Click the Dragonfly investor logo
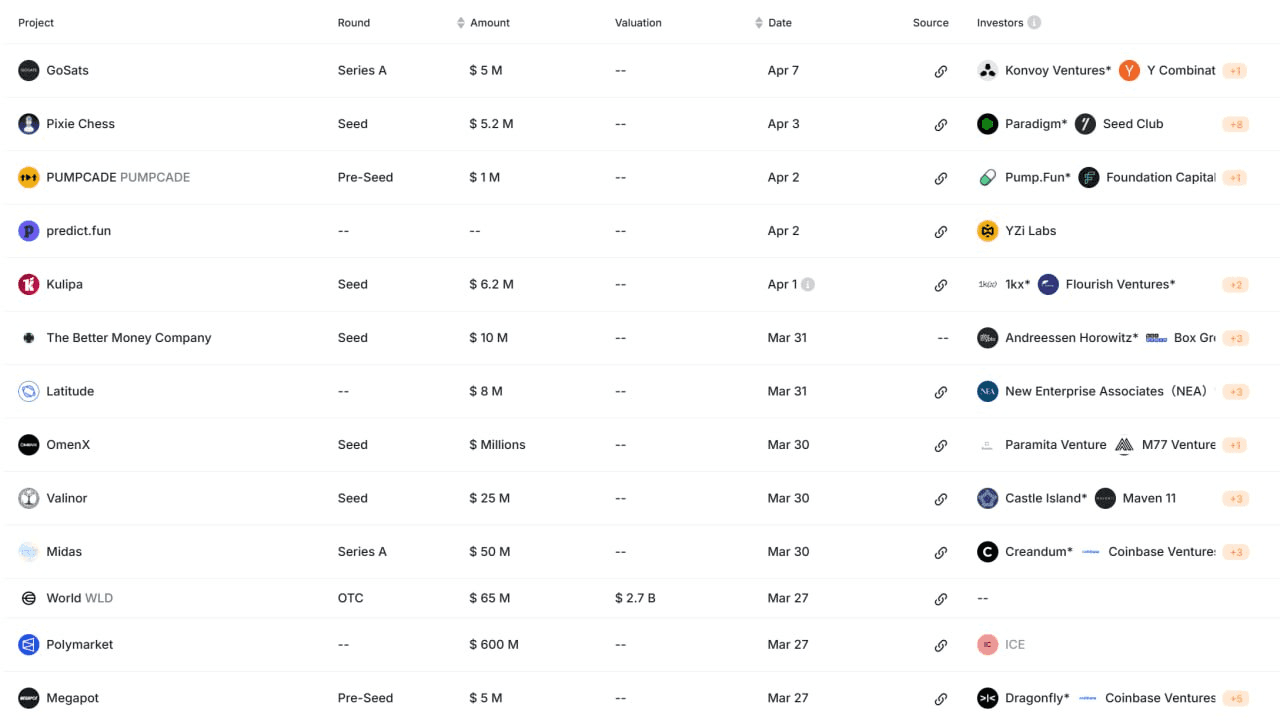 click(988, 698)
